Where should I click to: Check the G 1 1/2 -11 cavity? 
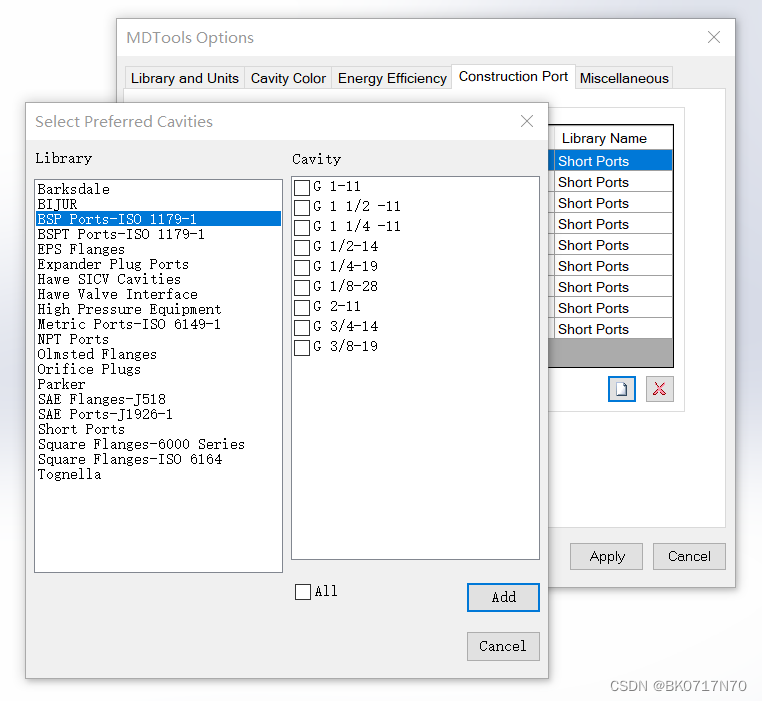pos(302,207)
